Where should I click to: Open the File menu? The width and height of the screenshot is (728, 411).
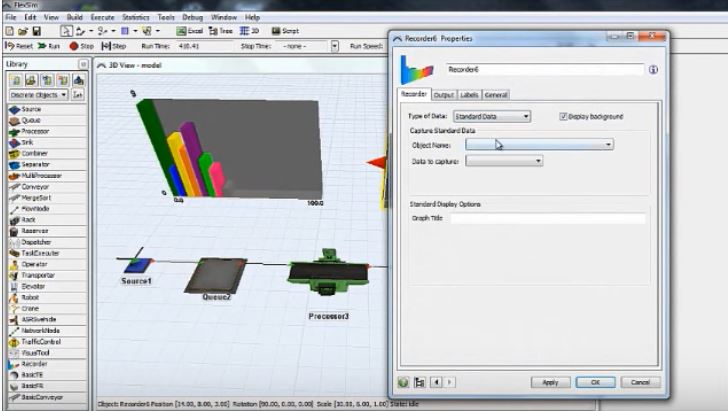click(x=11, y=17)
